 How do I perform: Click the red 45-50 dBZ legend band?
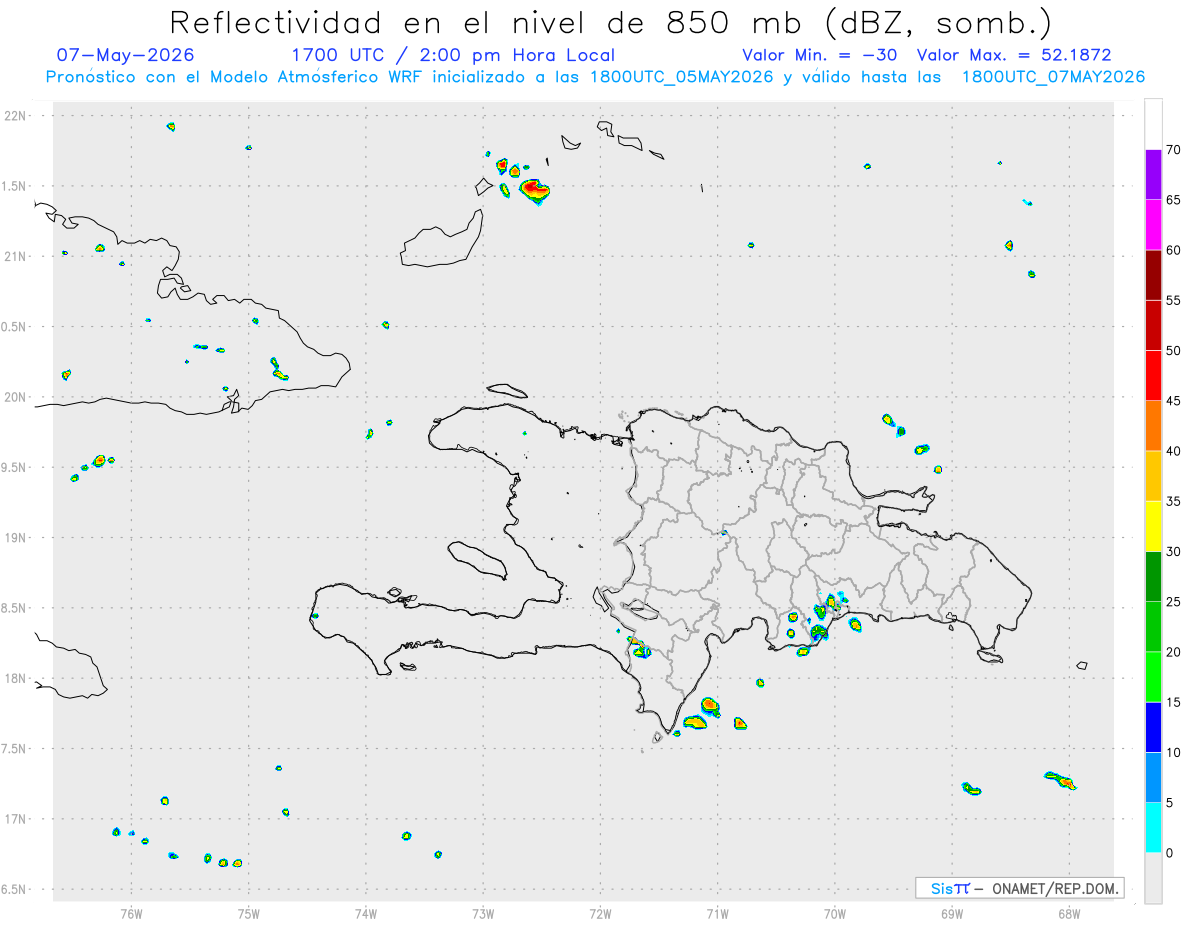[x=1153, y=376]
